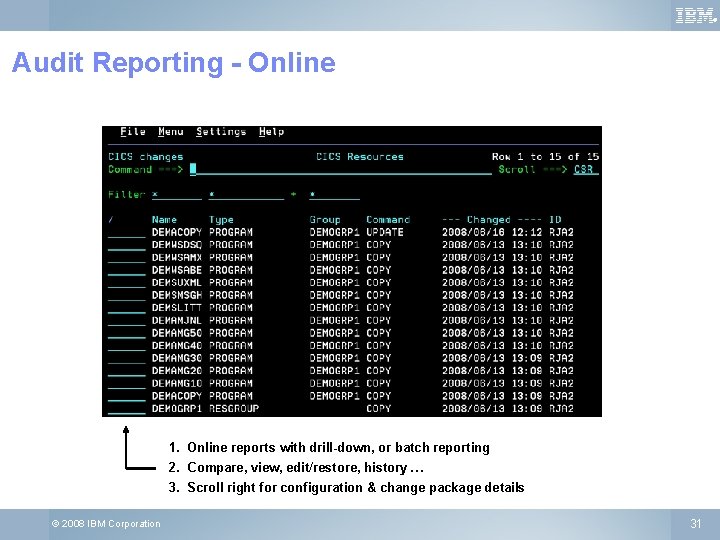
Task: Click the RJA2 ID in the DEMACOPY UPDATE row
Action: (x=561, y=232)
